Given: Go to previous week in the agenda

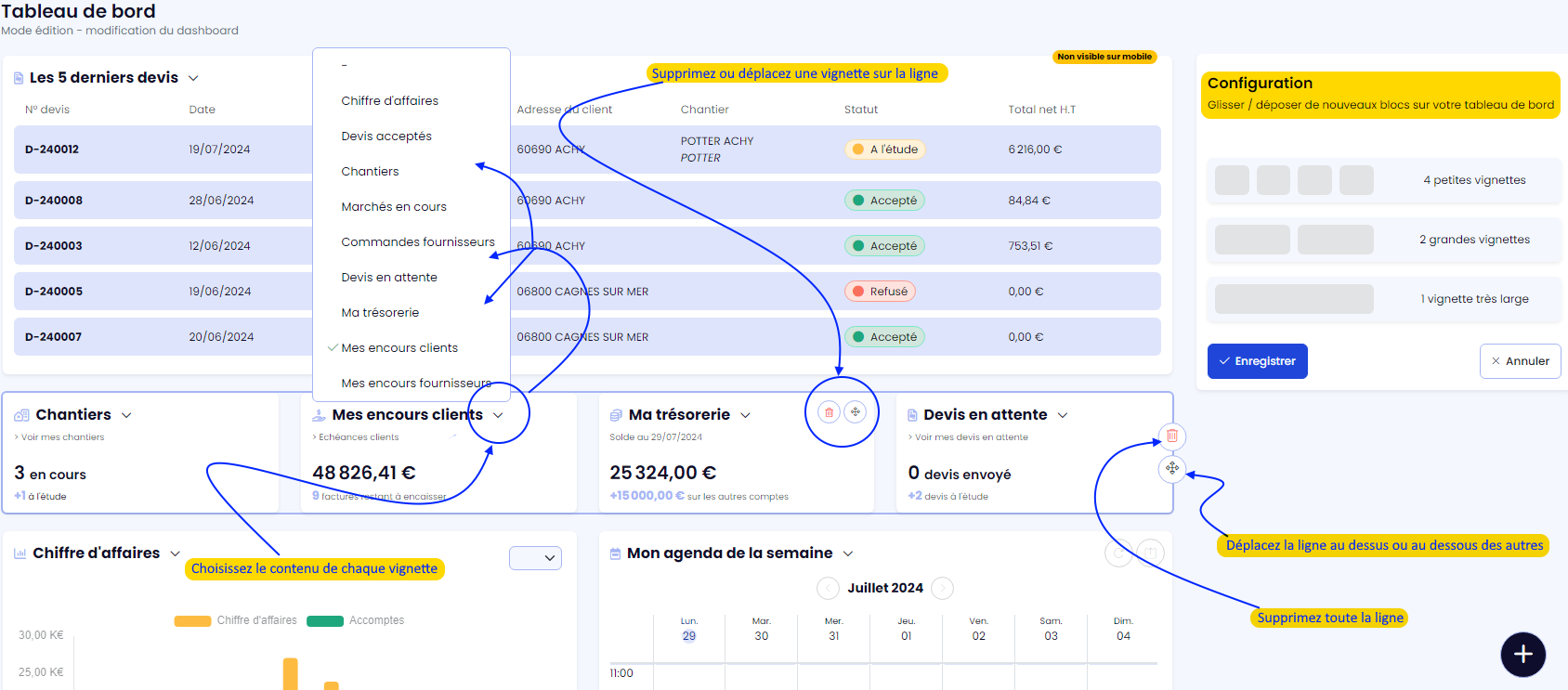Looking at the screenshot, I should tap(827, 588).
